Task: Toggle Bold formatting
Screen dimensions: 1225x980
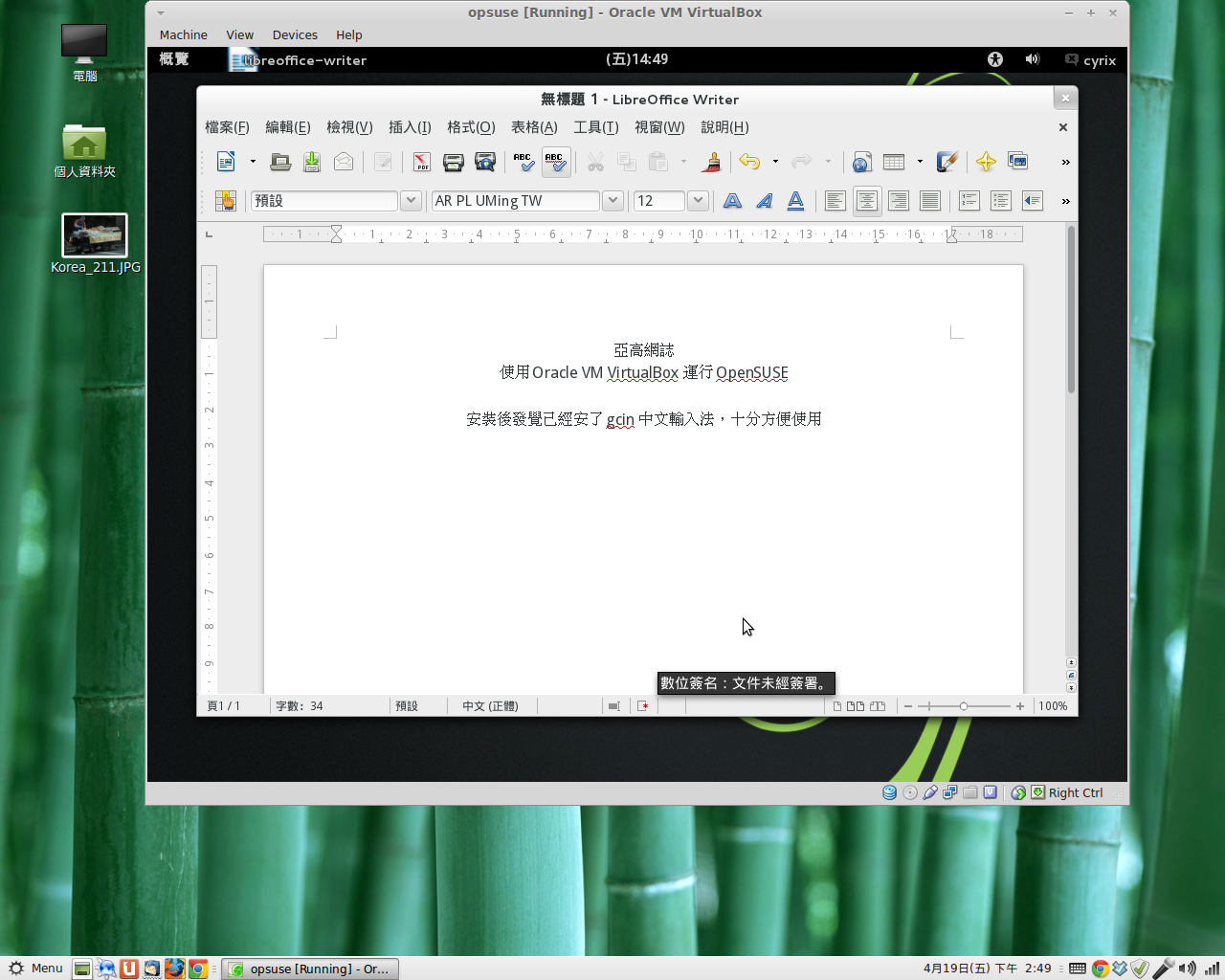Action: (732, 201)
